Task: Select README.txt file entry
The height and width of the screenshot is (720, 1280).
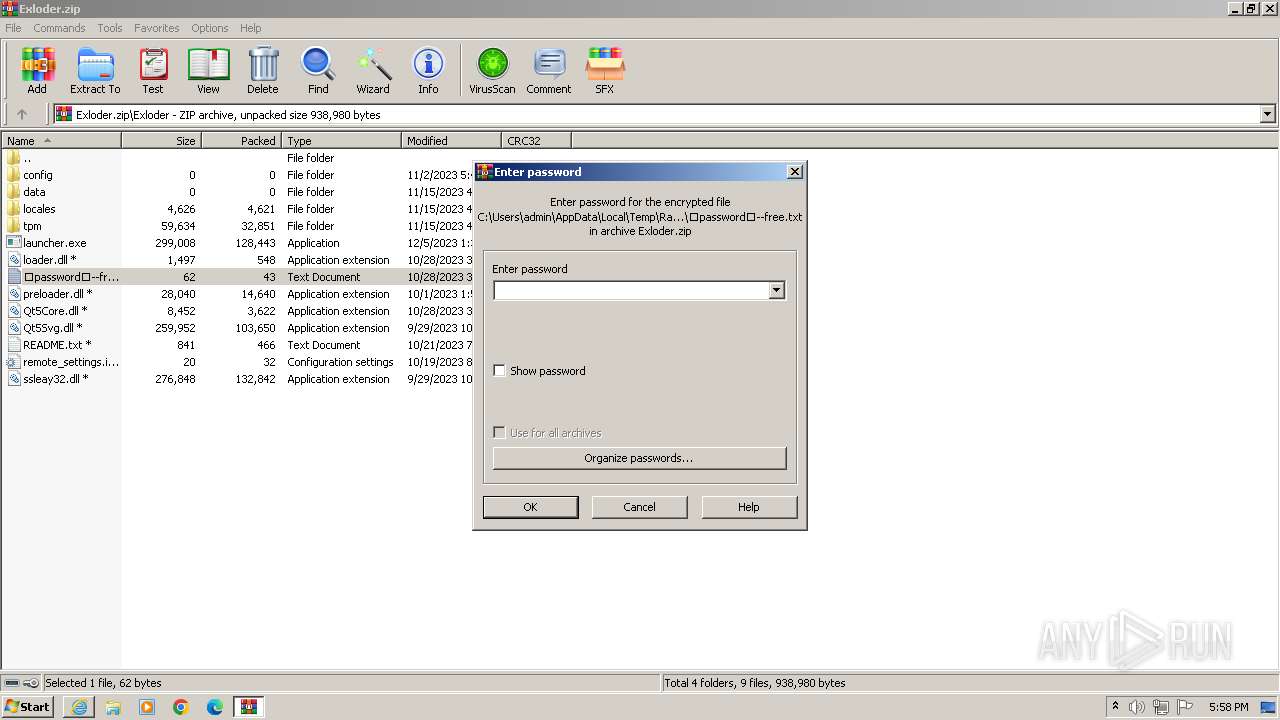Action: [57, 345]
